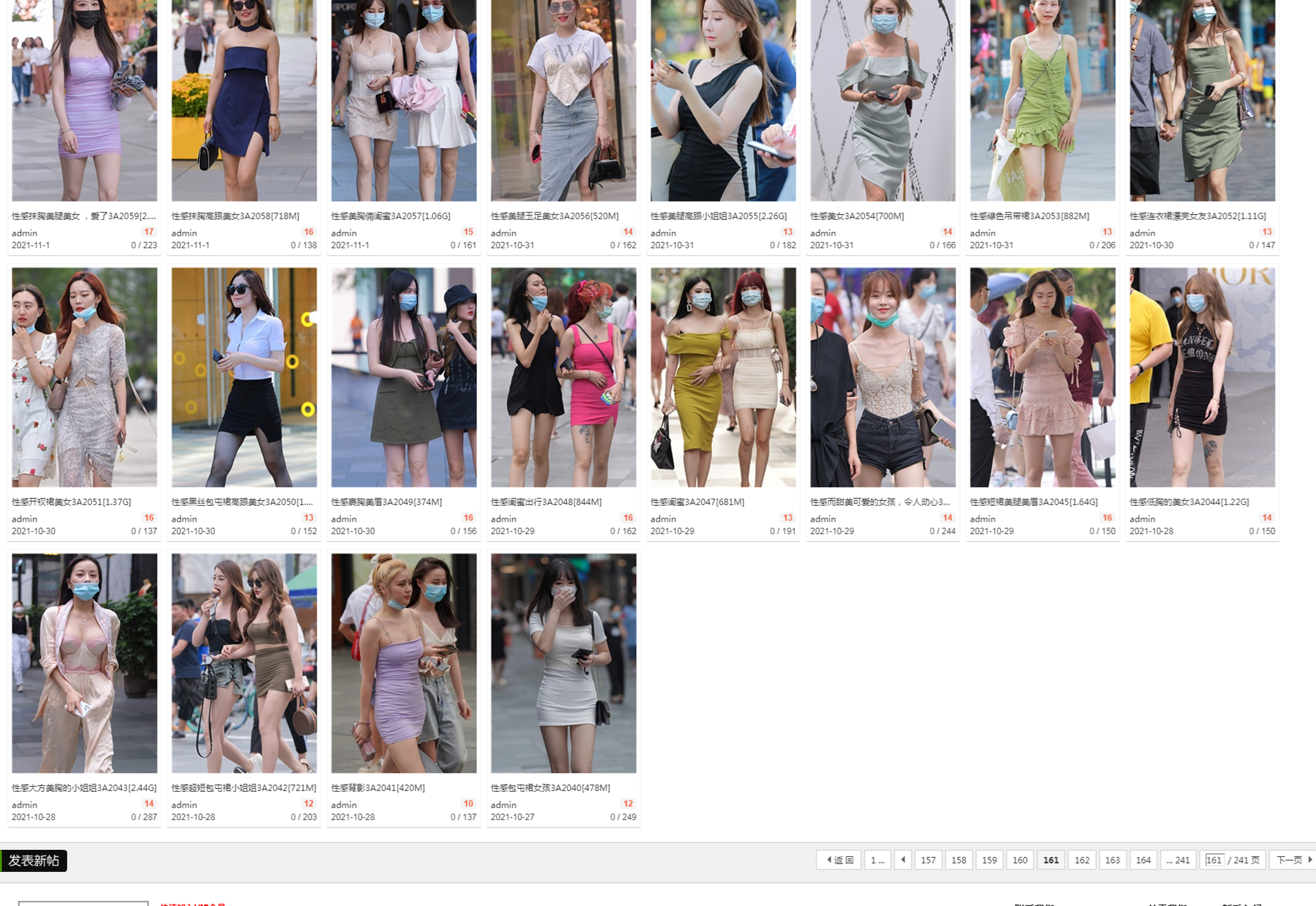Viewport: 1316px width, 906px height.
Task: Open thumbnail of post 3A2049
Action: [404, 377]
